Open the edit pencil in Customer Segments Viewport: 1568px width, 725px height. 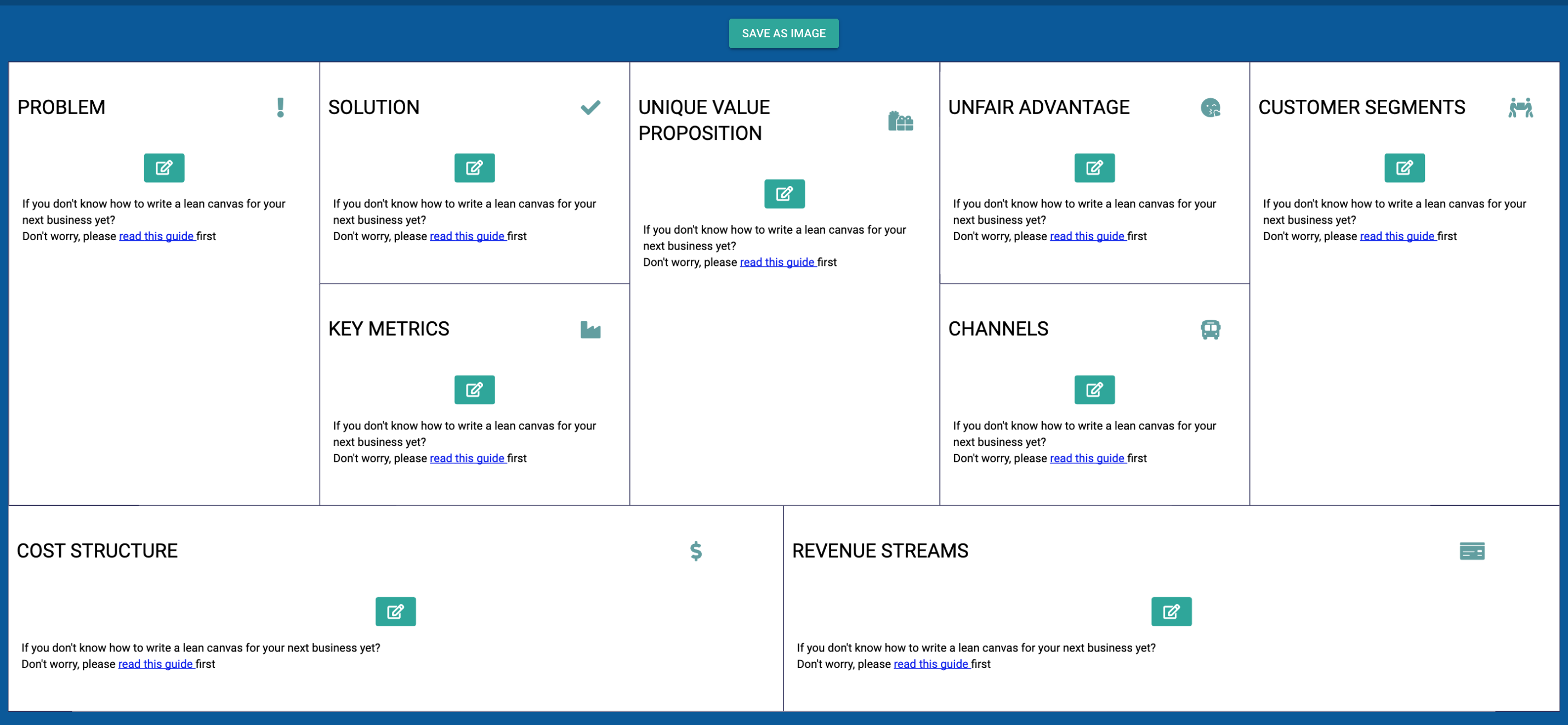pos(1404,168)
